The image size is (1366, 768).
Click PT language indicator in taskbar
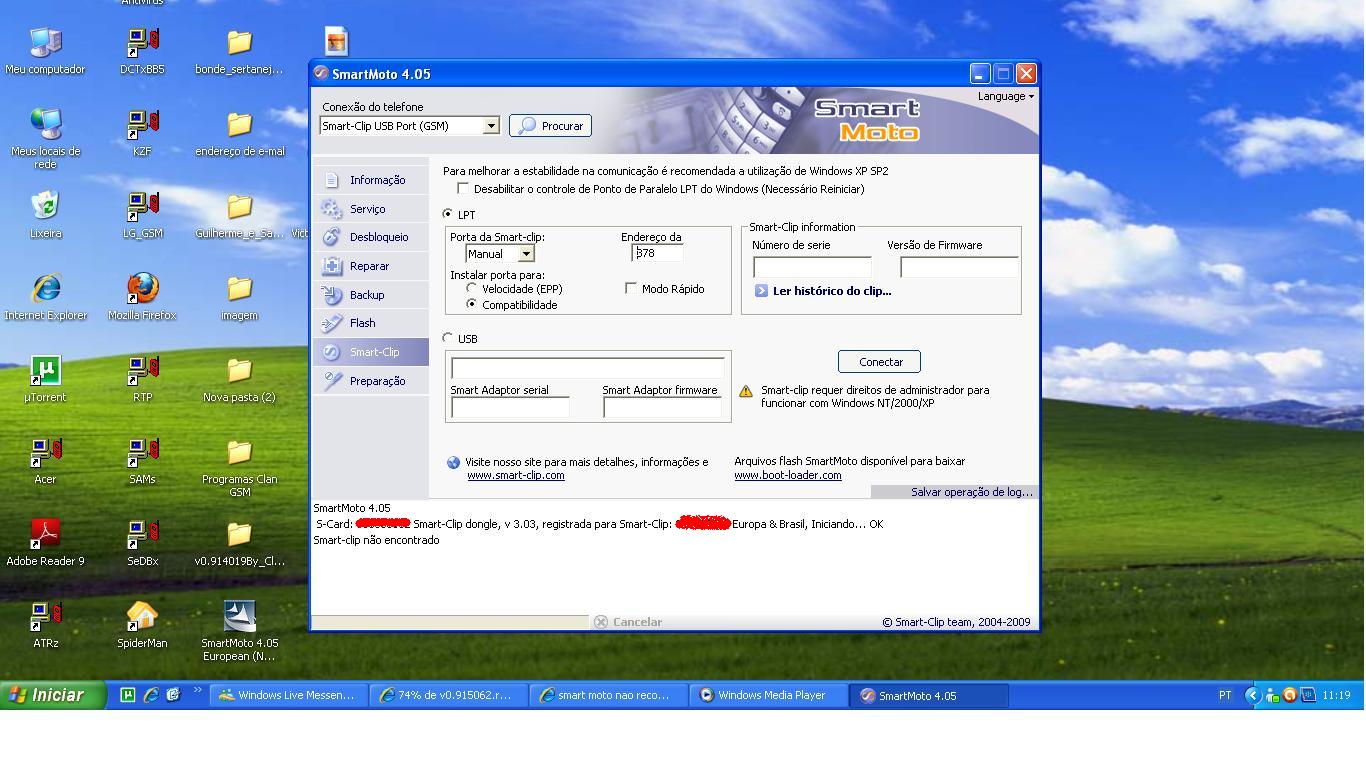pos(1225,695)
